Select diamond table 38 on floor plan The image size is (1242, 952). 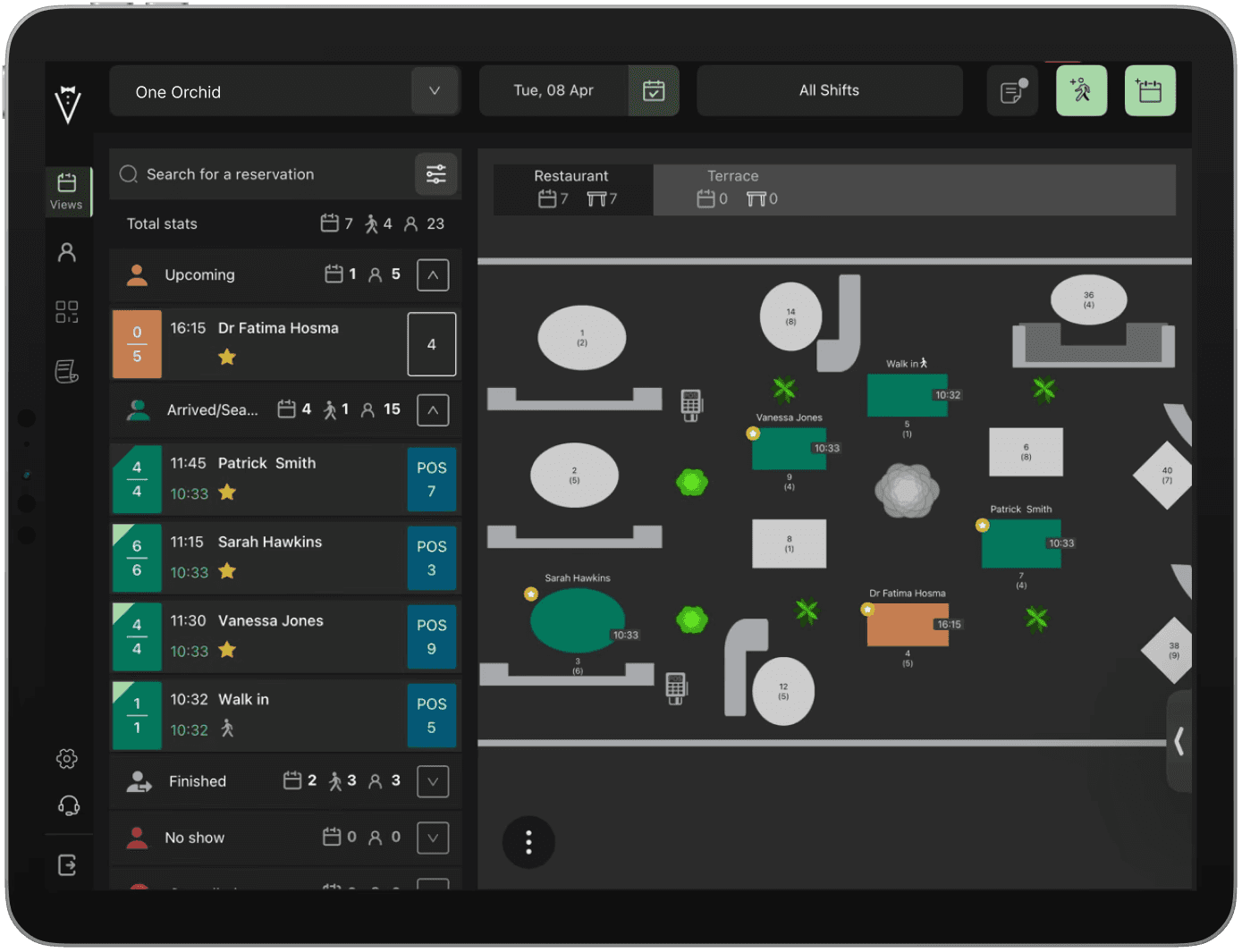tap(1170, 650)
